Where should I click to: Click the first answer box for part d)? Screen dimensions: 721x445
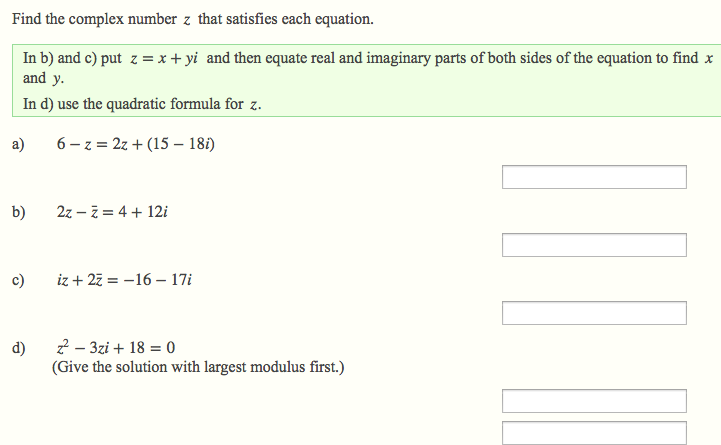[594, 401]
